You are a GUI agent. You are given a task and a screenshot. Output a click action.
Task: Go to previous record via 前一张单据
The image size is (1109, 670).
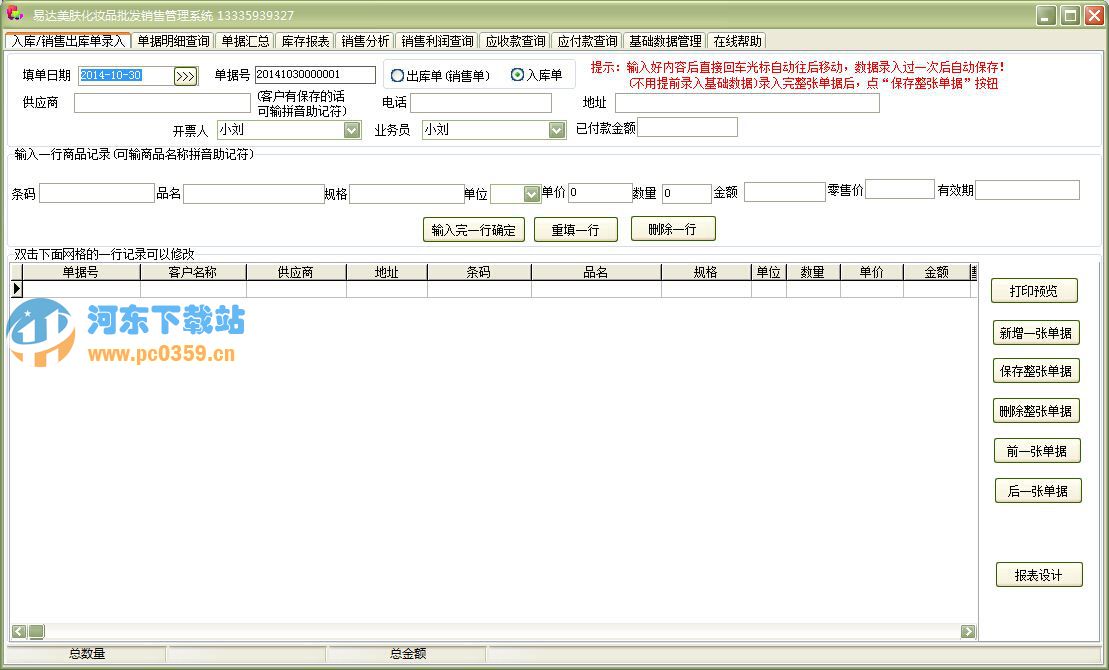(x=1036, y=450)
